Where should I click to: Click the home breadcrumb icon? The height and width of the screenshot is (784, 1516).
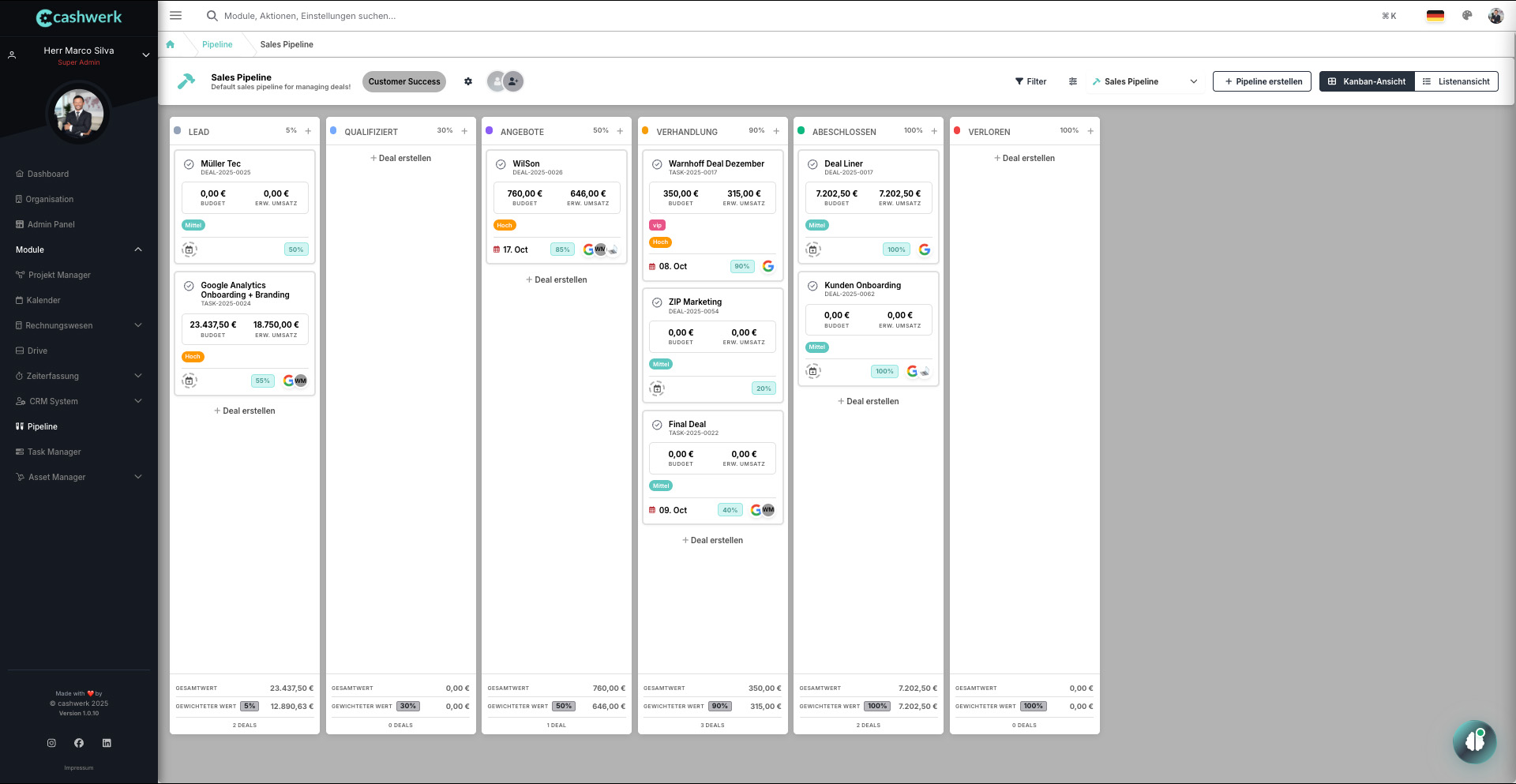[171, 44]
